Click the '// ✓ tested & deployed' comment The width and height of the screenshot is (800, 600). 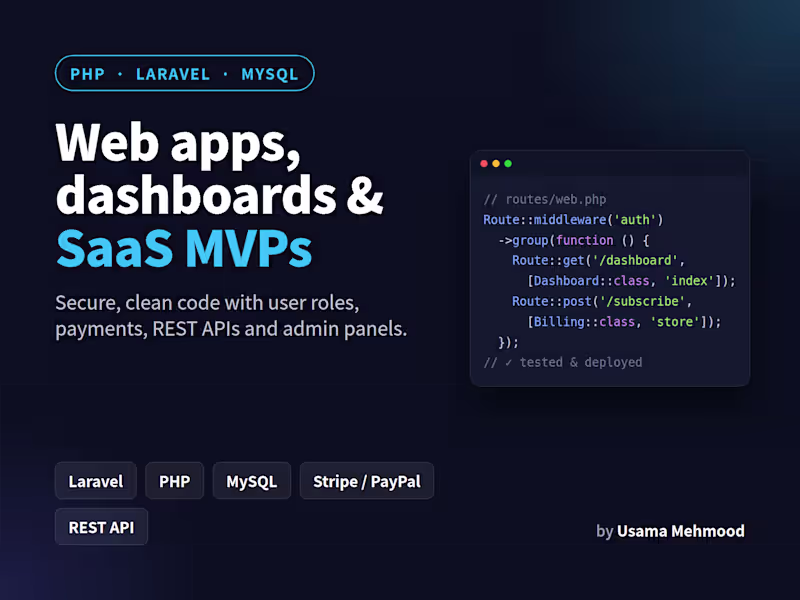point(563,363)
